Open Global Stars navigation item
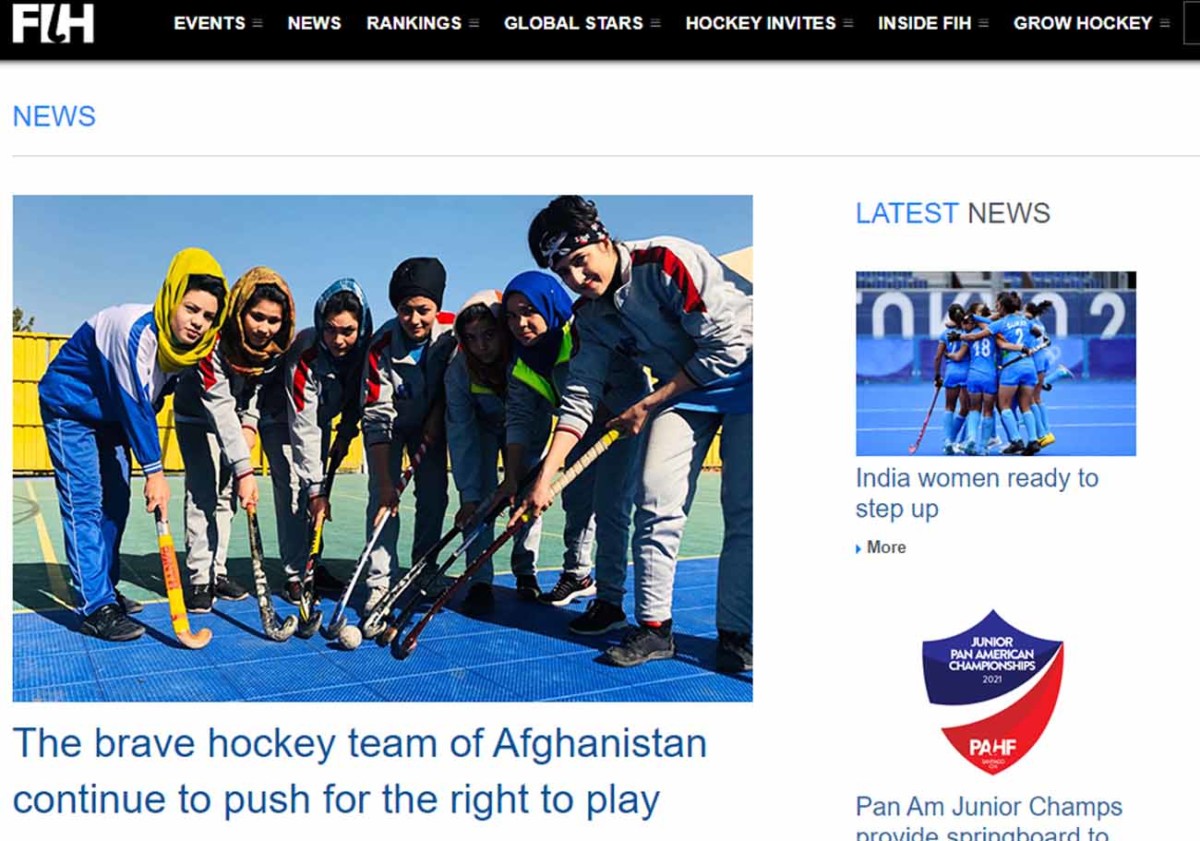Viewport: 1200px width, 841px height. click(x=573, y=23)
